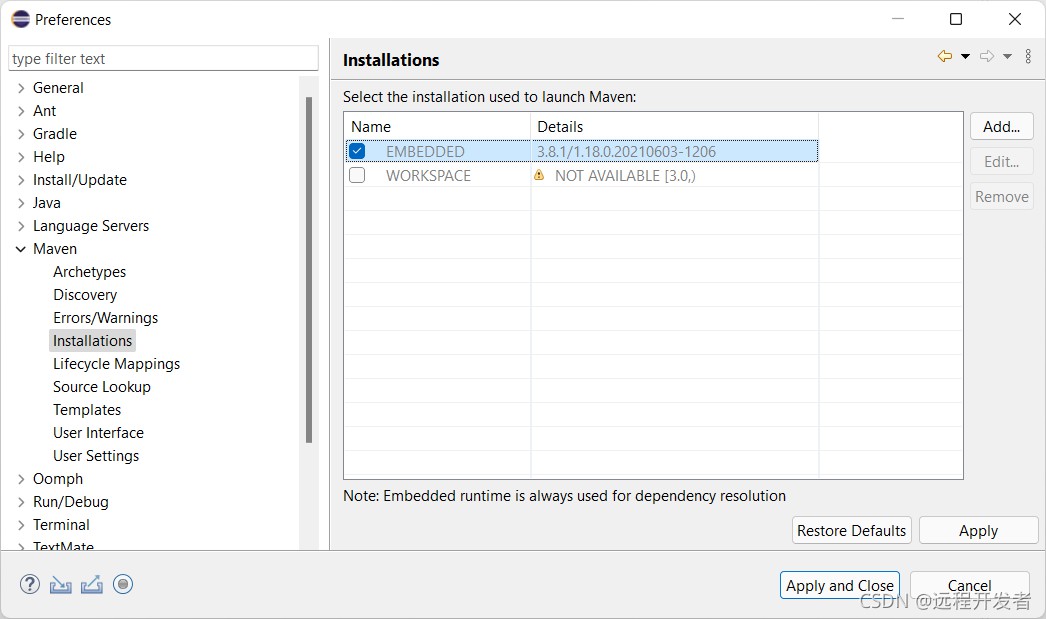Viewport: 1046px width, 619px height.
Task: Click into the type filter text field
Action: click(163, 59)
